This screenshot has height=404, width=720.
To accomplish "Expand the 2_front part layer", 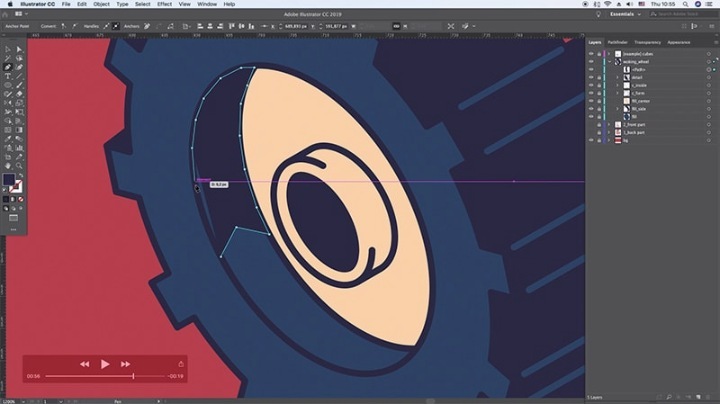I will pos(609,125).
